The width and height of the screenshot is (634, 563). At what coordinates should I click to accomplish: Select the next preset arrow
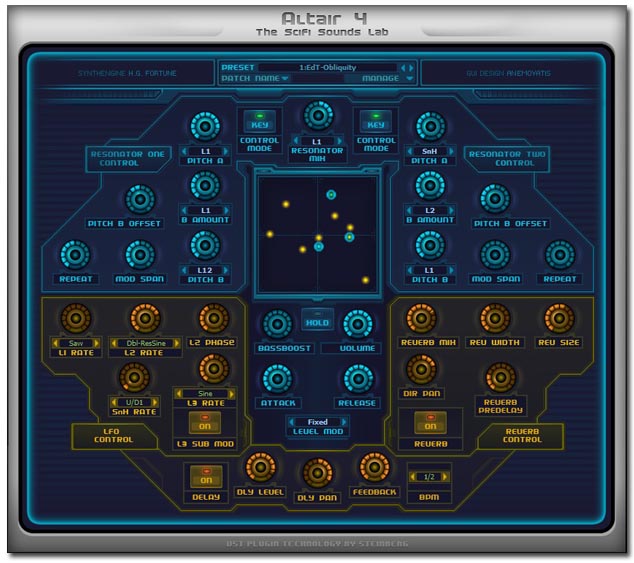[411, 68]
